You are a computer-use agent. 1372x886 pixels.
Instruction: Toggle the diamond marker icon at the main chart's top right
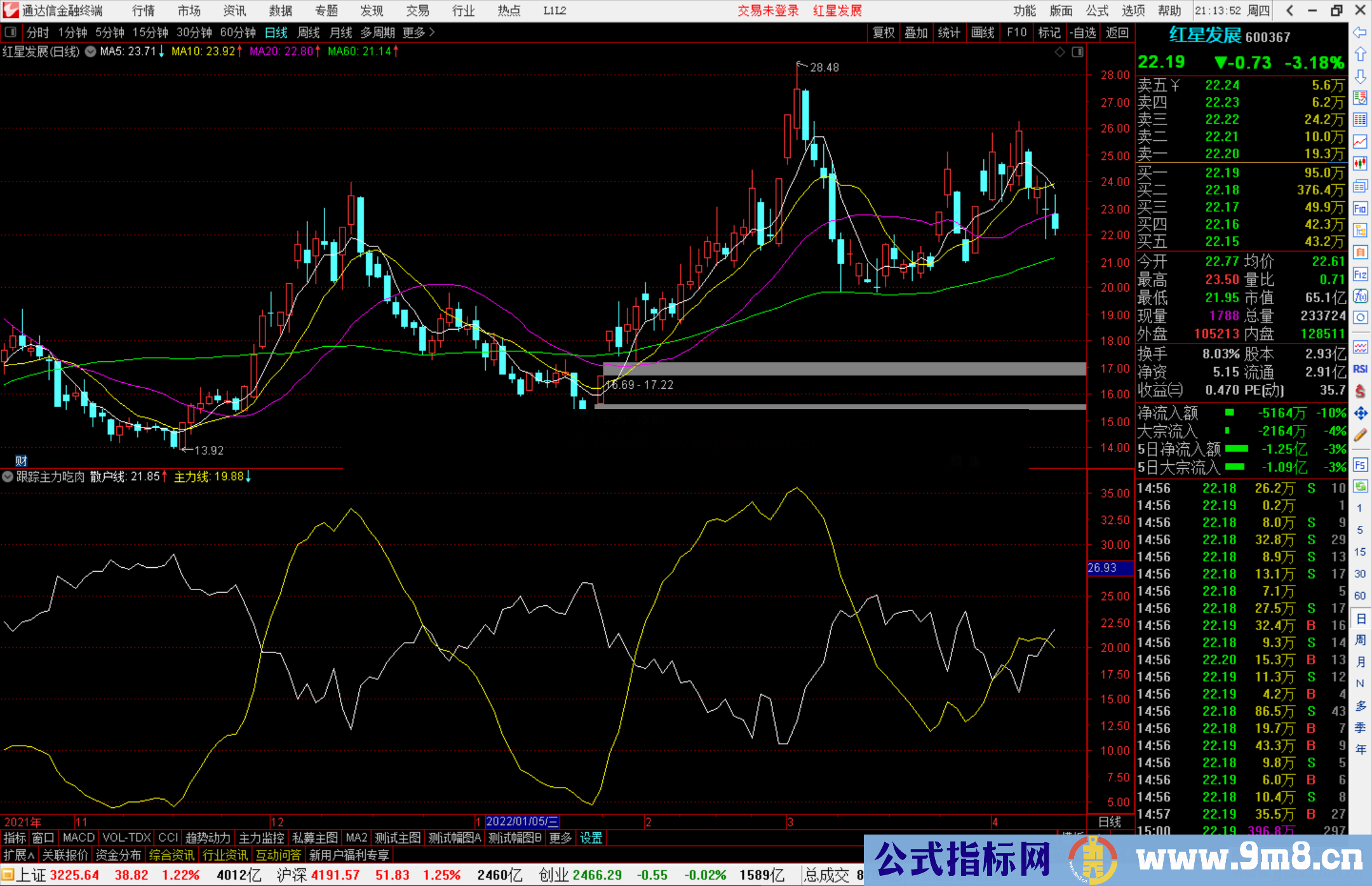1059,52
